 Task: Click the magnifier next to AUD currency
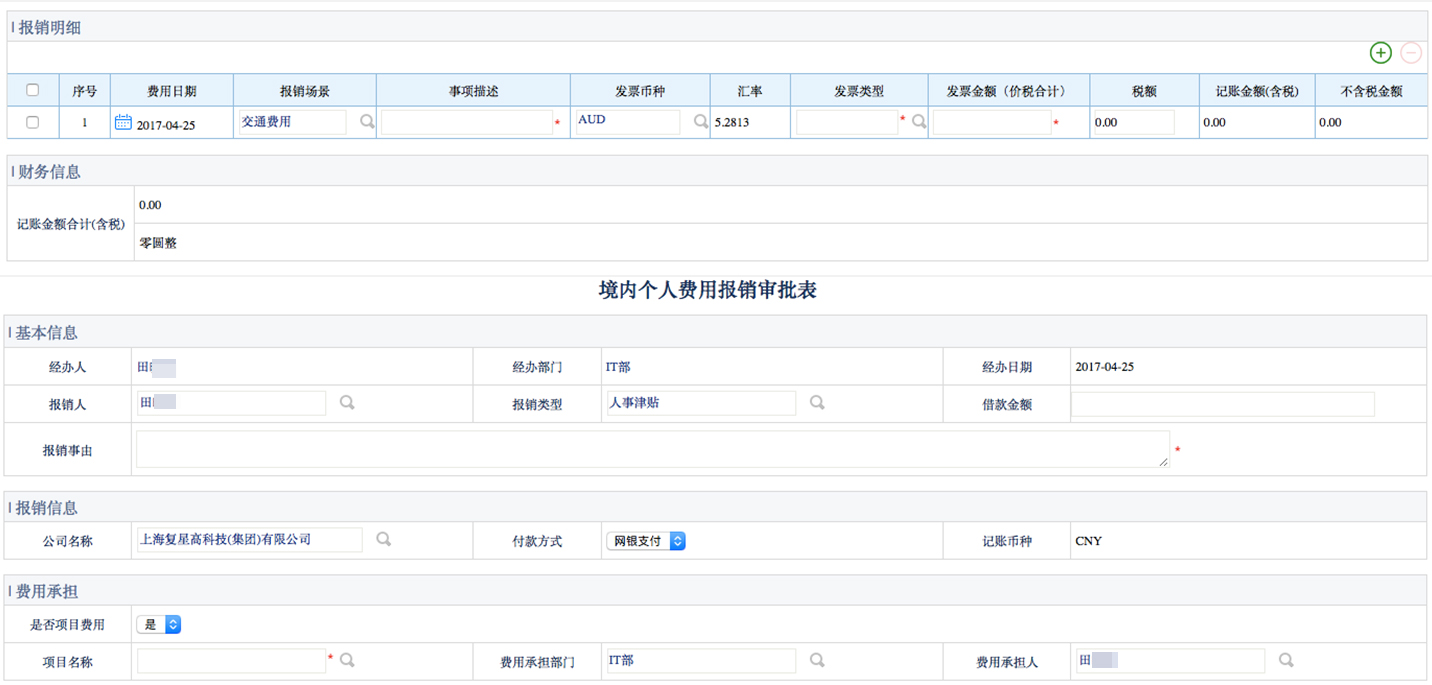[700, 122]
